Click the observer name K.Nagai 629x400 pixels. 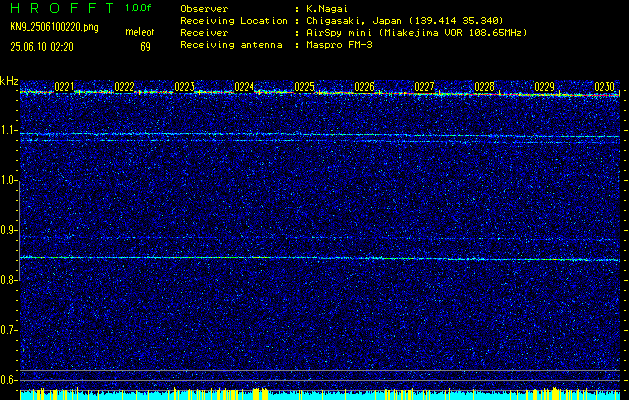pyautogui.click(x=326, y=9)
